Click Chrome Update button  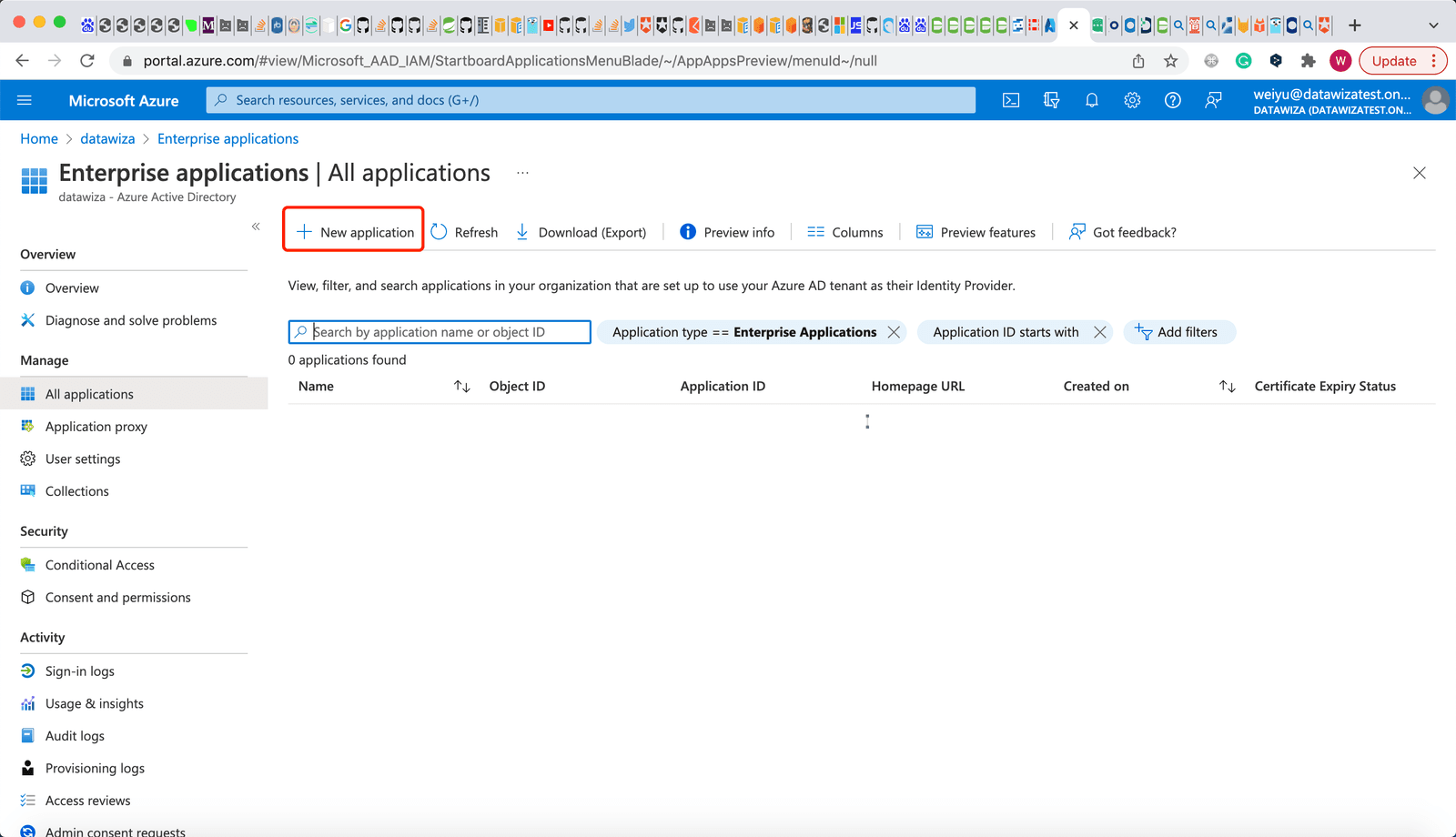click(1402, 61)
